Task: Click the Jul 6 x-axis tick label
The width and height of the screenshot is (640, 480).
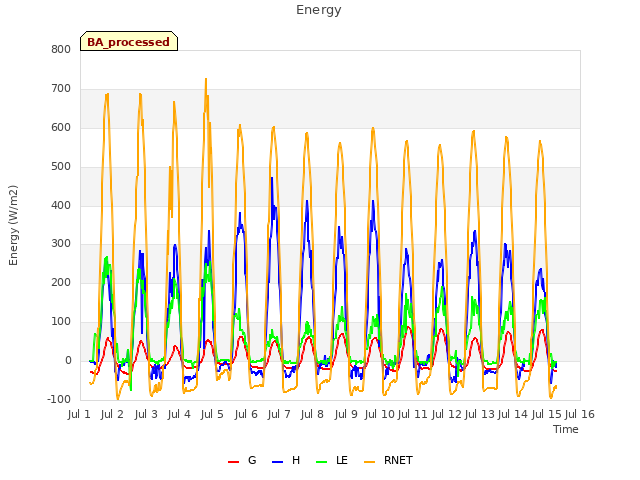Action: (246, 414)
